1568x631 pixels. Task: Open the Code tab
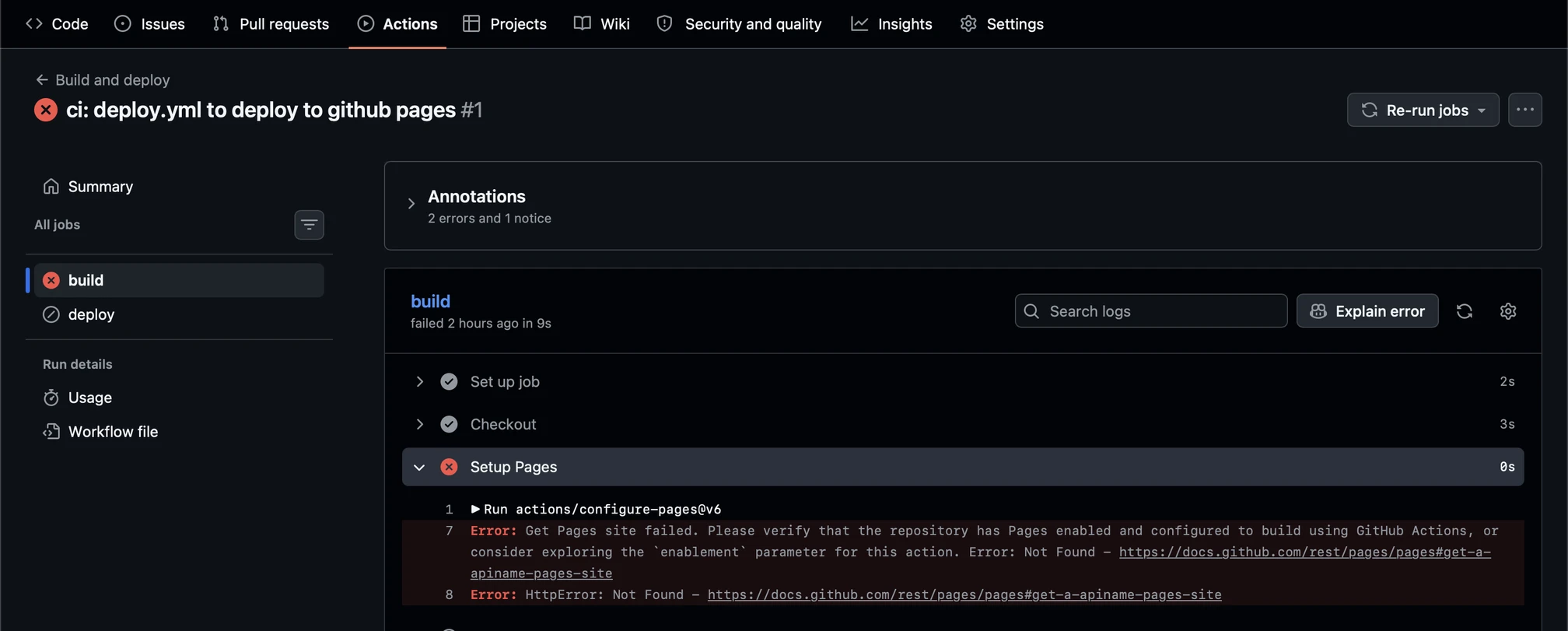coord(57,23)
